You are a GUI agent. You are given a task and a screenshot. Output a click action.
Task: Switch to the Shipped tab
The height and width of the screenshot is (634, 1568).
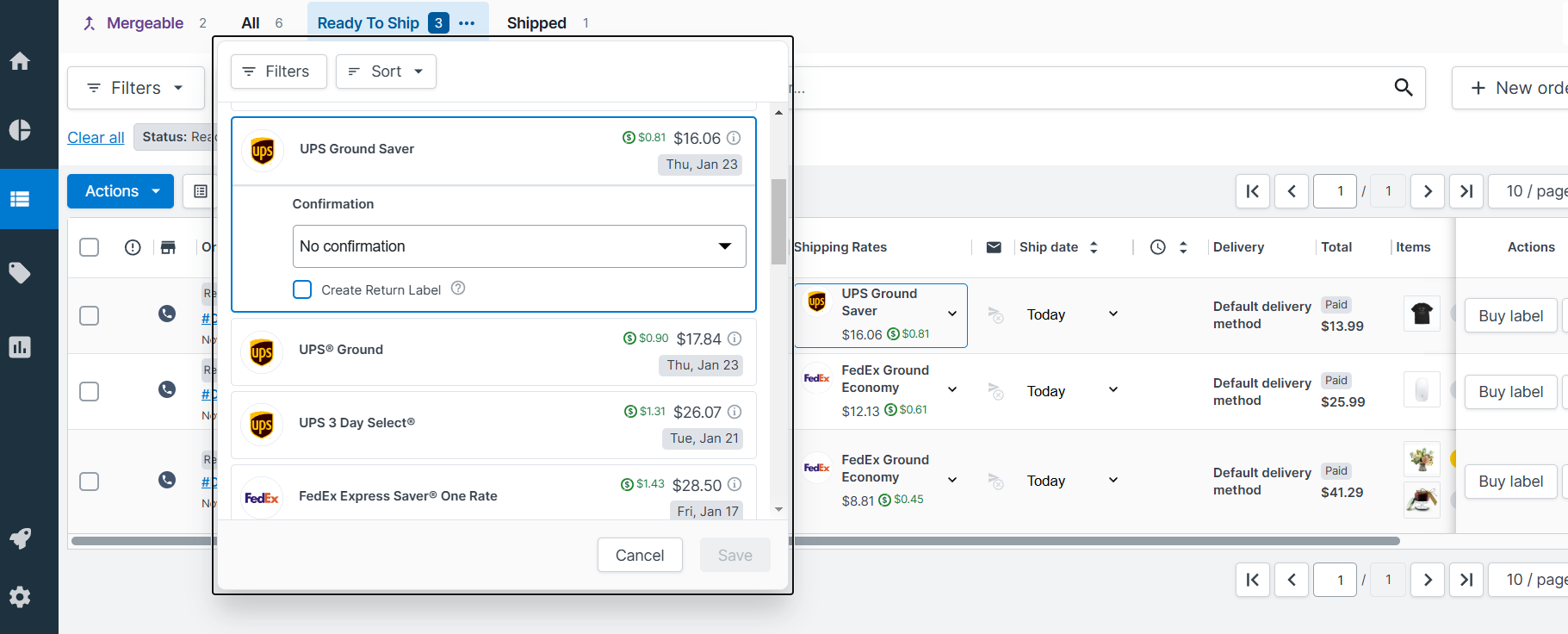point(548,23)
